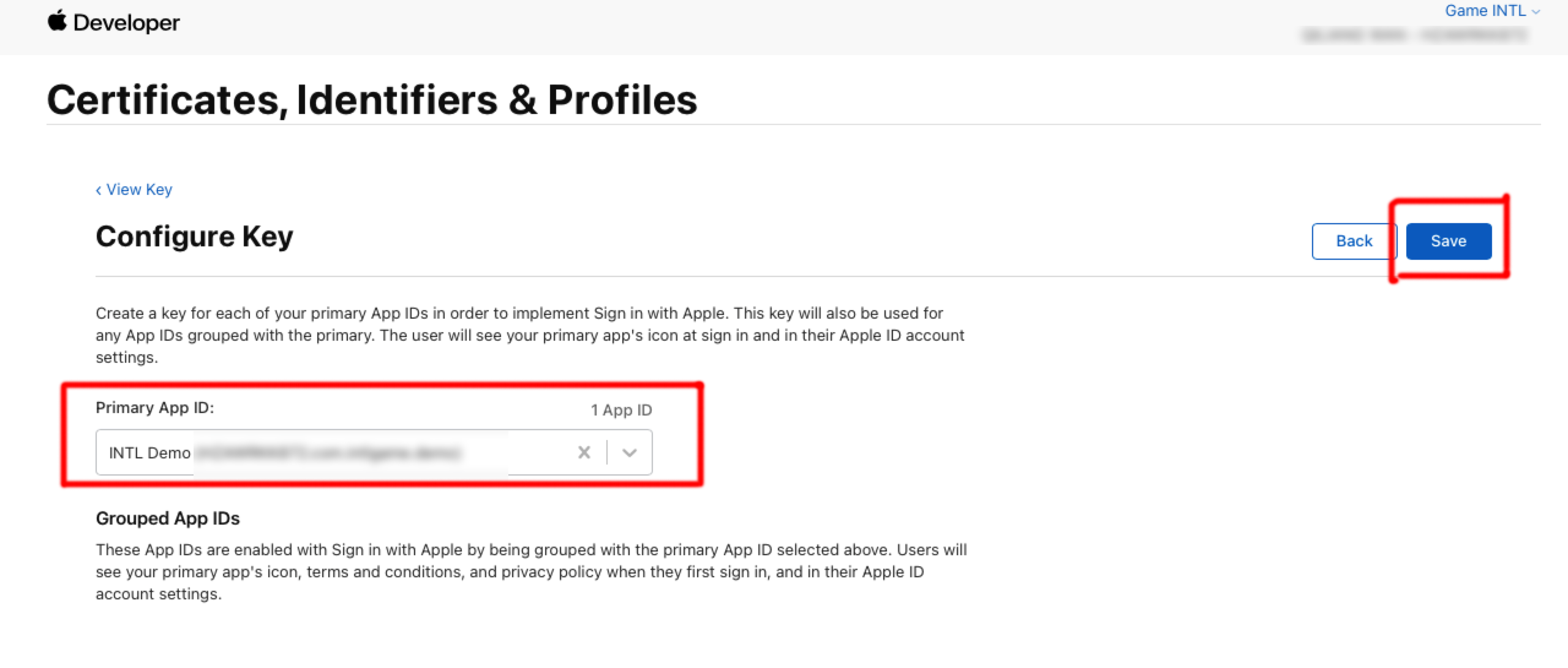Image resolution: width=1568 pixels, height=668 pixels.
Task: Clear the selected App ID with the X icon
Action: tap(583, 452)
